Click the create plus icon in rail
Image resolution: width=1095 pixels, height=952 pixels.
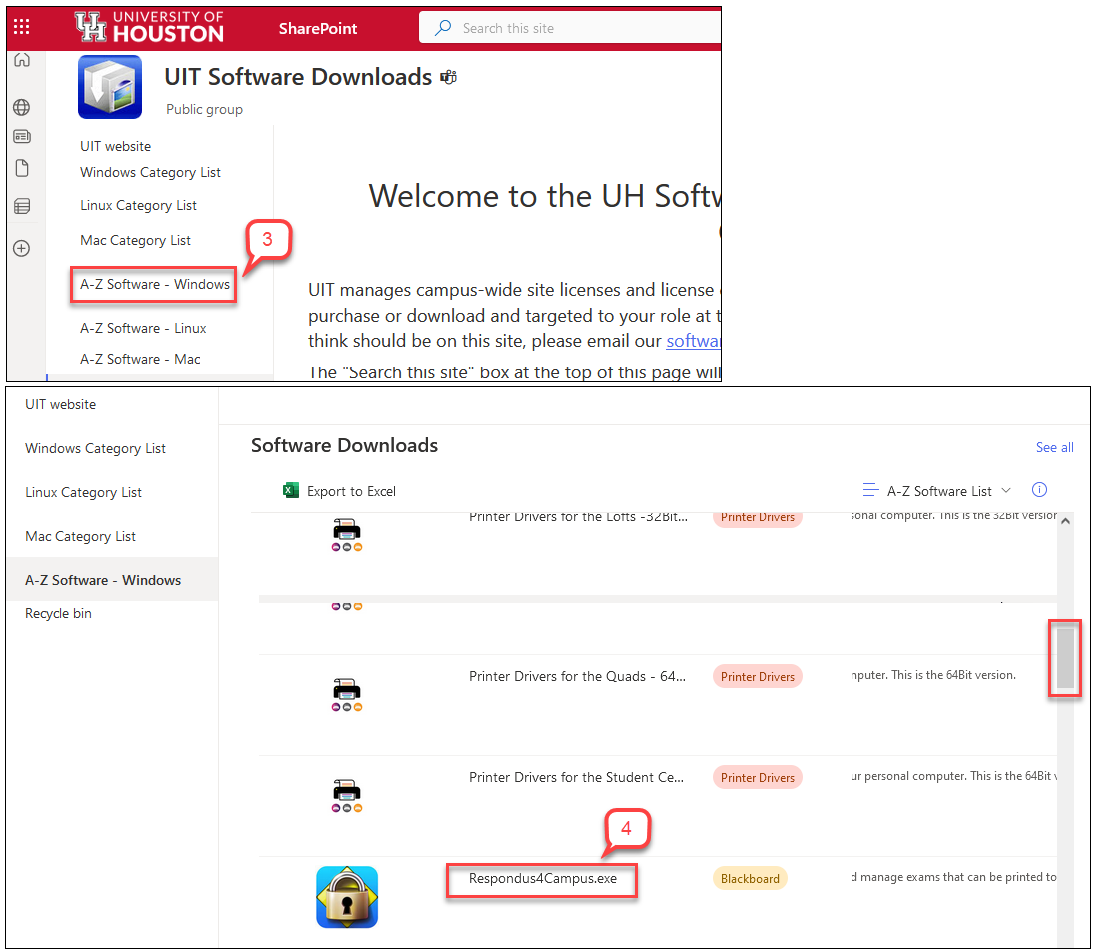pyautogui.click(x=22, y=249)
